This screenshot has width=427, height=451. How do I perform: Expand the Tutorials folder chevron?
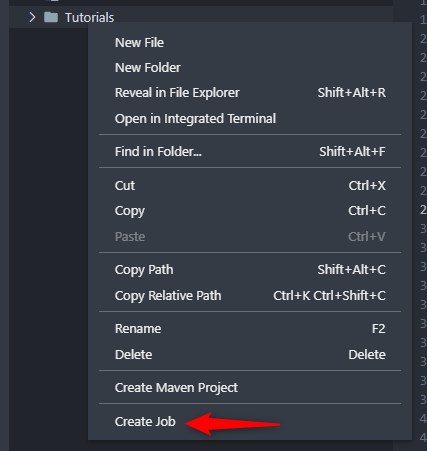point(32,17)
